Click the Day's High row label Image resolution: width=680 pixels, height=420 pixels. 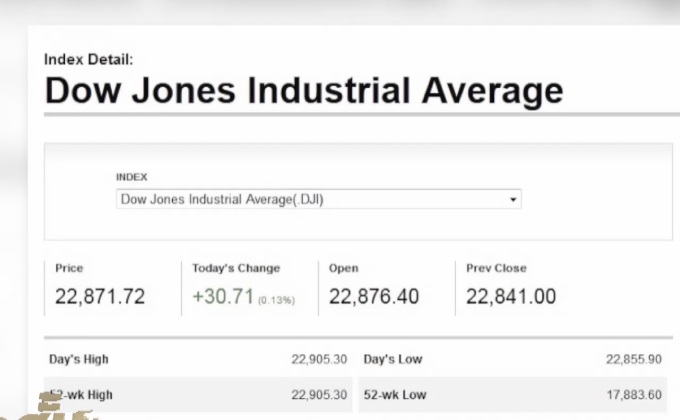pos(79,359)
